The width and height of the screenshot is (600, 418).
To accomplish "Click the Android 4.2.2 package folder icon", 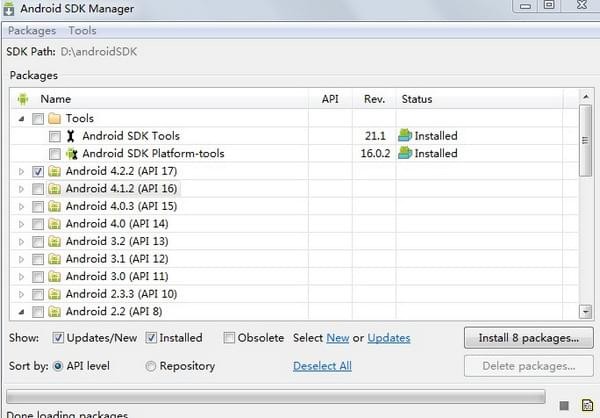I will (55, 172).
